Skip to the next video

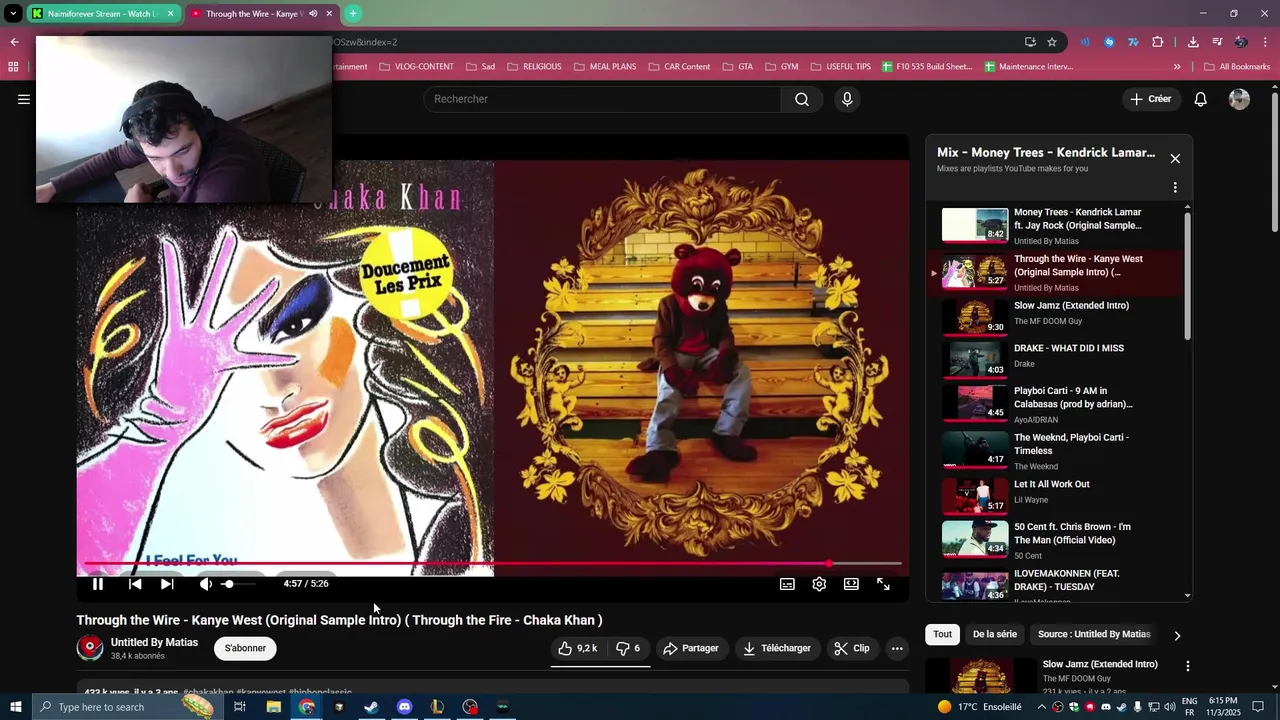tap(167, 584)
